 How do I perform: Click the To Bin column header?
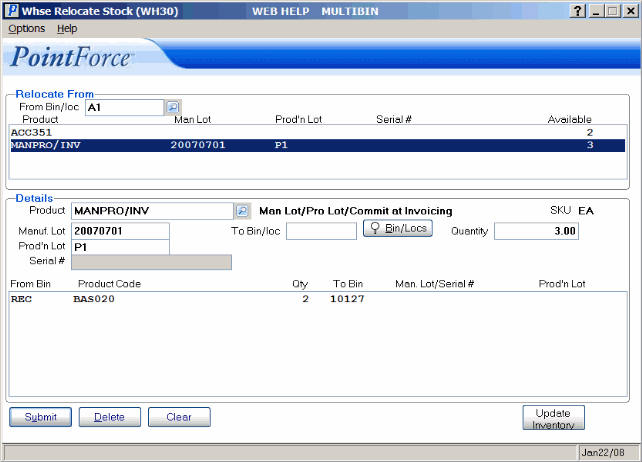tap(348, 284)
